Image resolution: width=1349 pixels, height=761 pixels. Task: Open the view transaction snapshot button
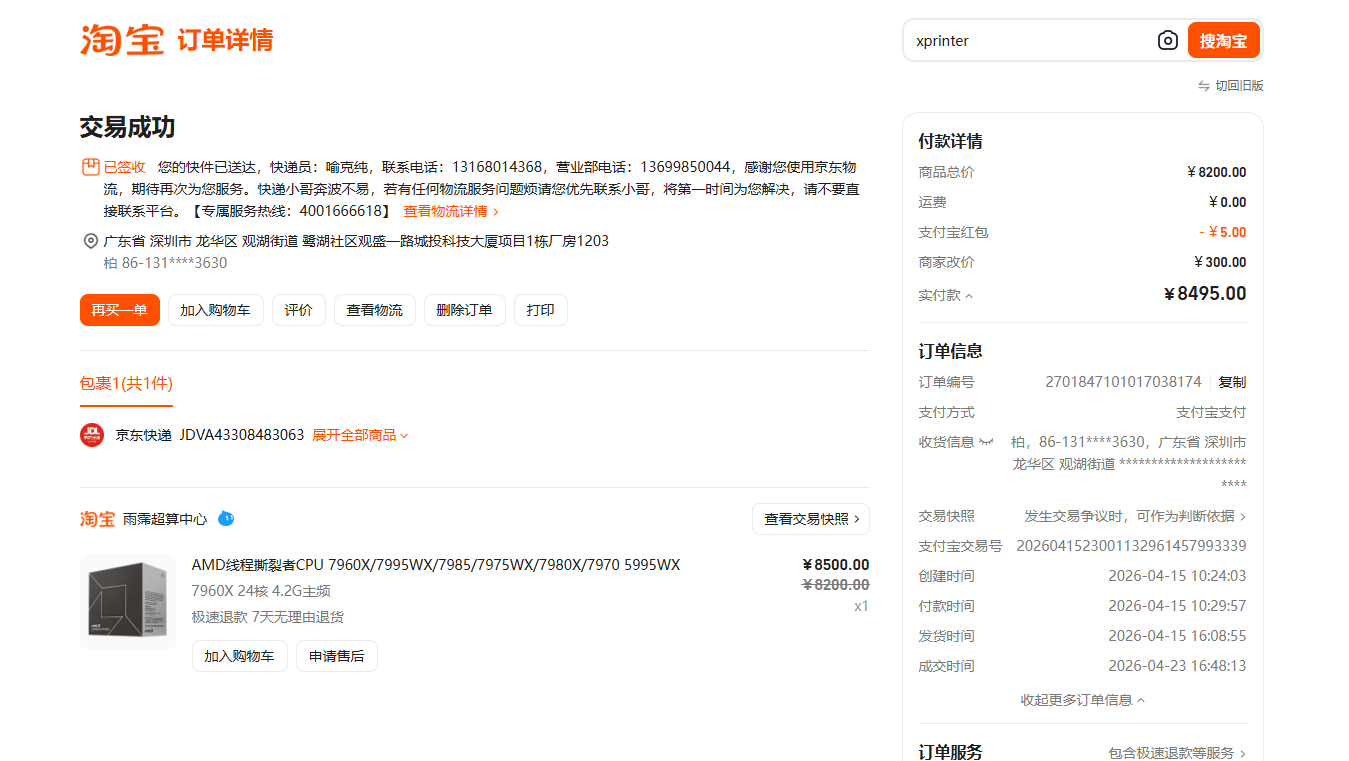811,519
